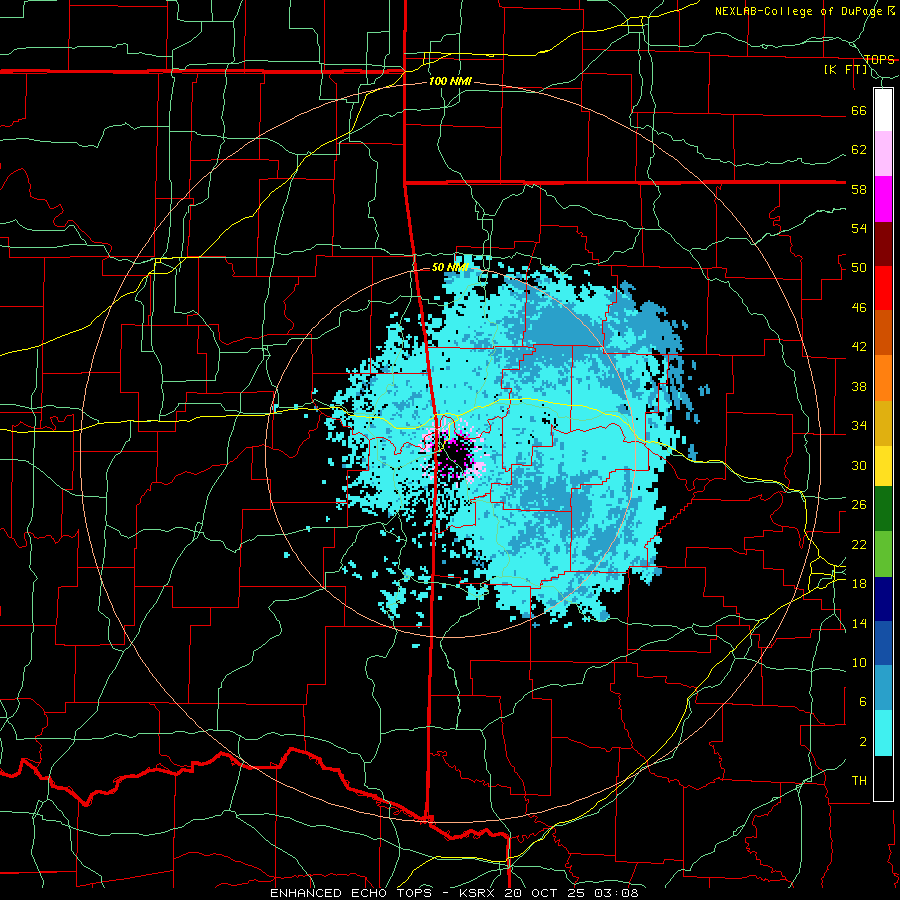The height and width of the screenshot is (900, 900).
Task: Click the 54 legend value
Action: (x=859, y=228)
